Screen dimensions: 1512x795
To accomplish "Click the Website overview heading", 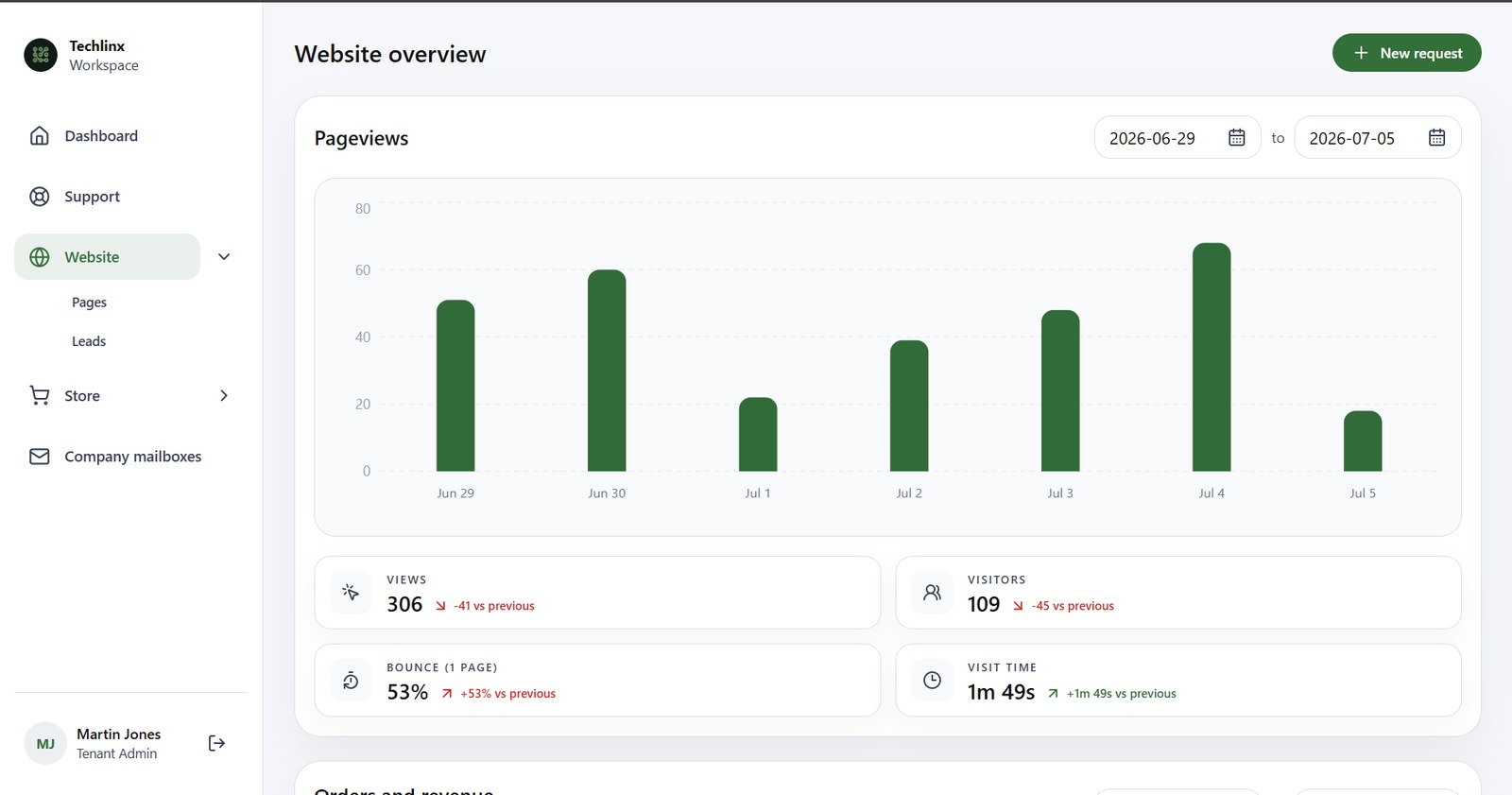I will click(390, 54).
